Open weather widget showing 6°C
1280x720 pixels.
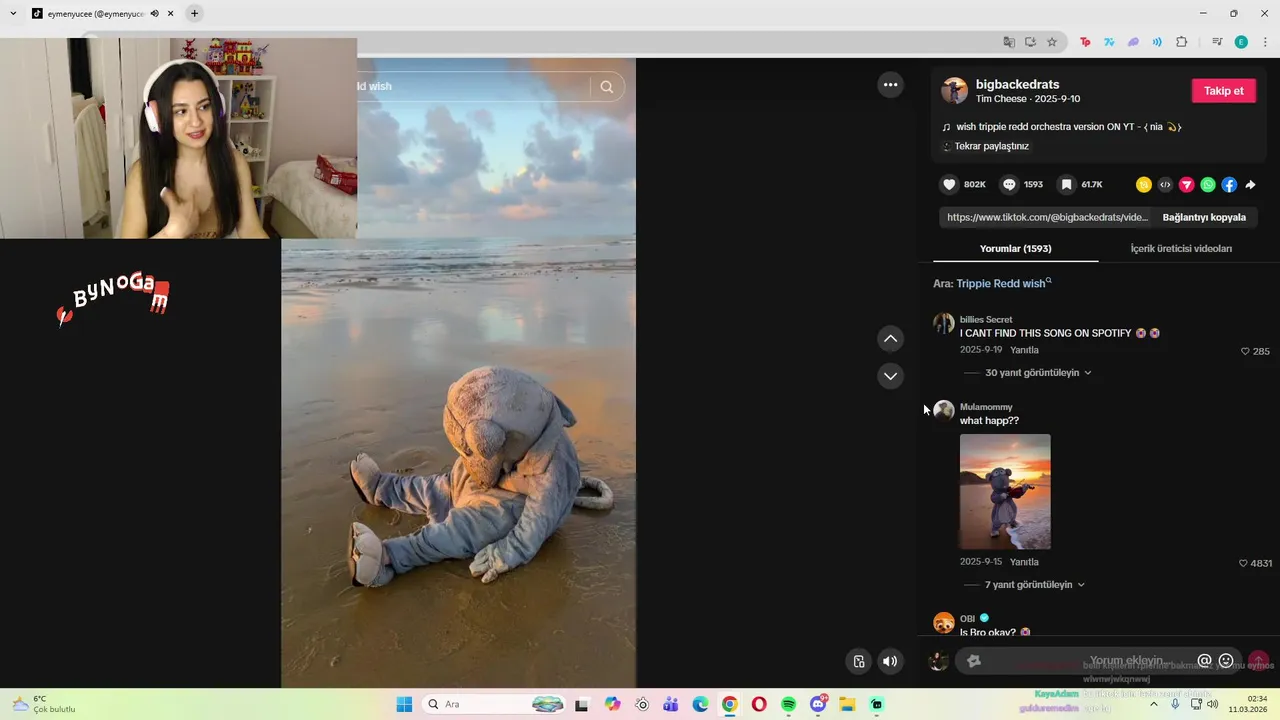(x=43, y=704)
